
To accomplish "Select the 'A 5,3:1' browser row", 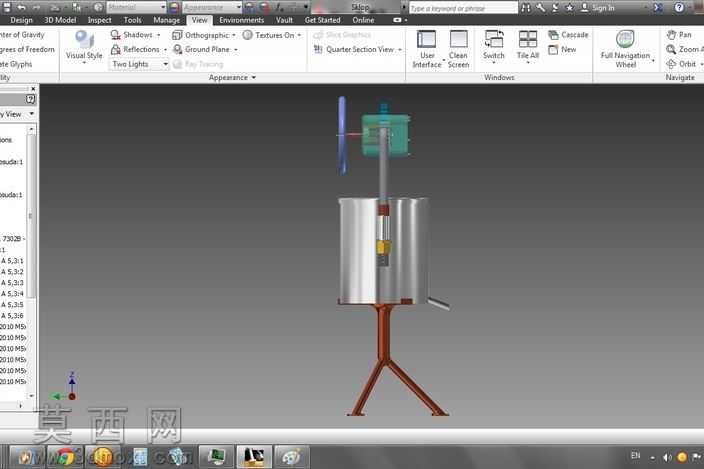I will [13, 261].
